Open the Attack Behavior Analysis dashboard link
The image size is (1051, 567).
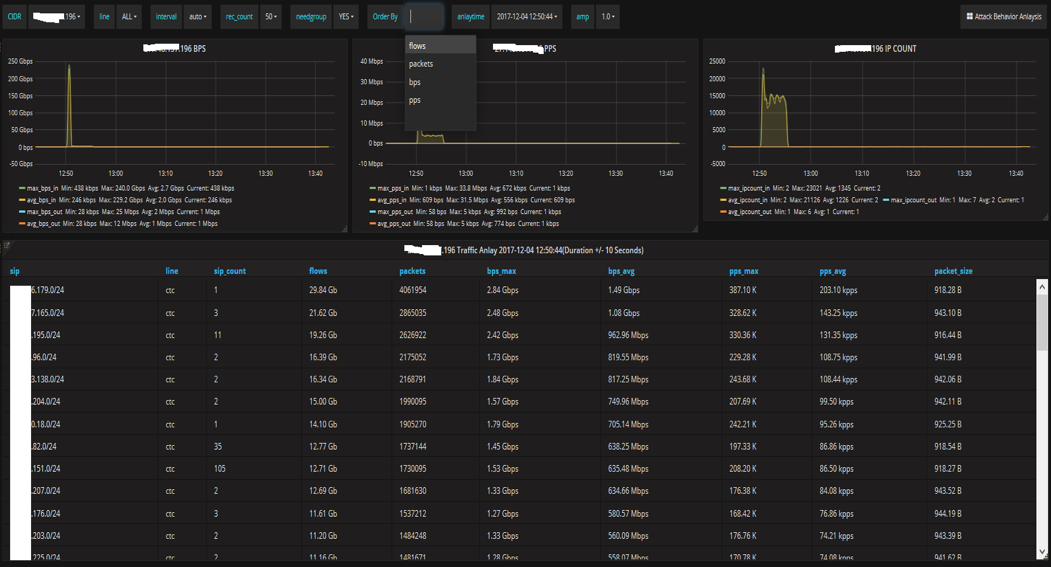[1003, 17]
